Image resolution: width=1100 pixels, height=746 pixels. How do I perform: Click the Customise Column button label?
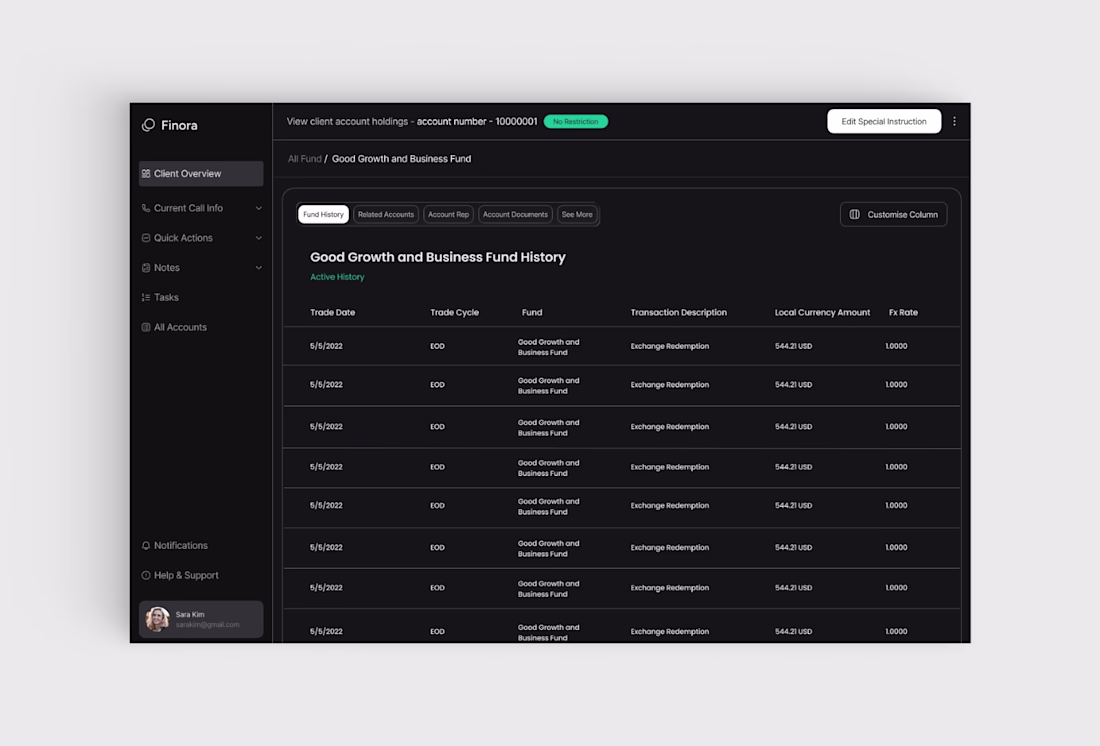(902, 215)
